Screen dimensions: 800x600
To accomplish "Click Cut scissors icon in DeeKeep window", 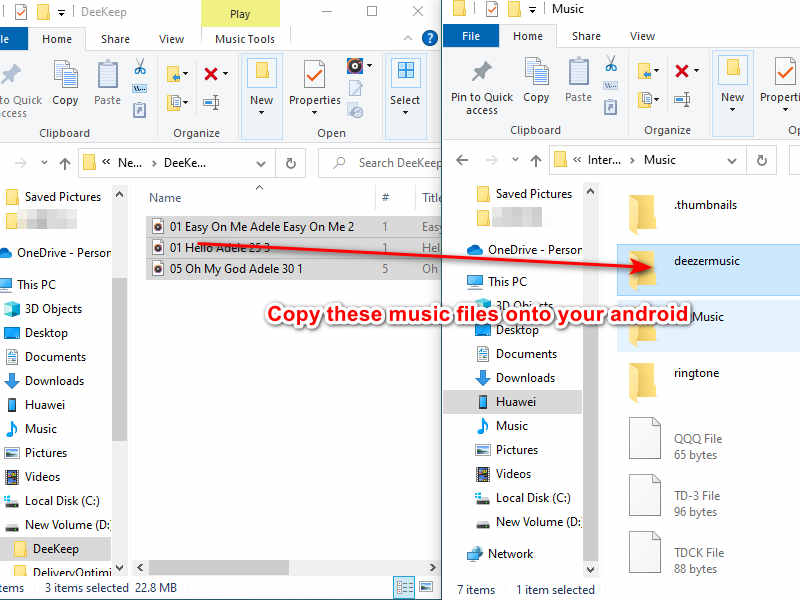I will pyautogui.click(x=140, y=67).
